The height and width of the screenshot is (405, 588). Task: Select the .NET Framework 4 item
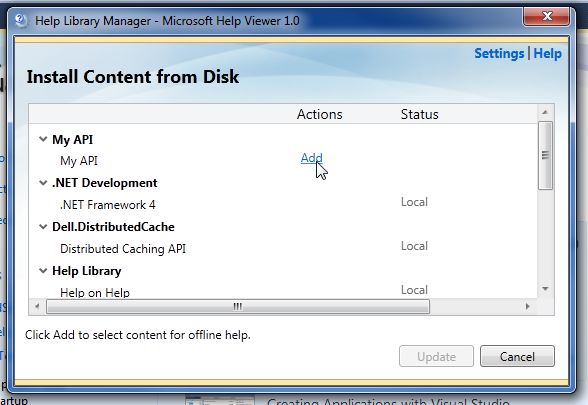coord(108,205)
